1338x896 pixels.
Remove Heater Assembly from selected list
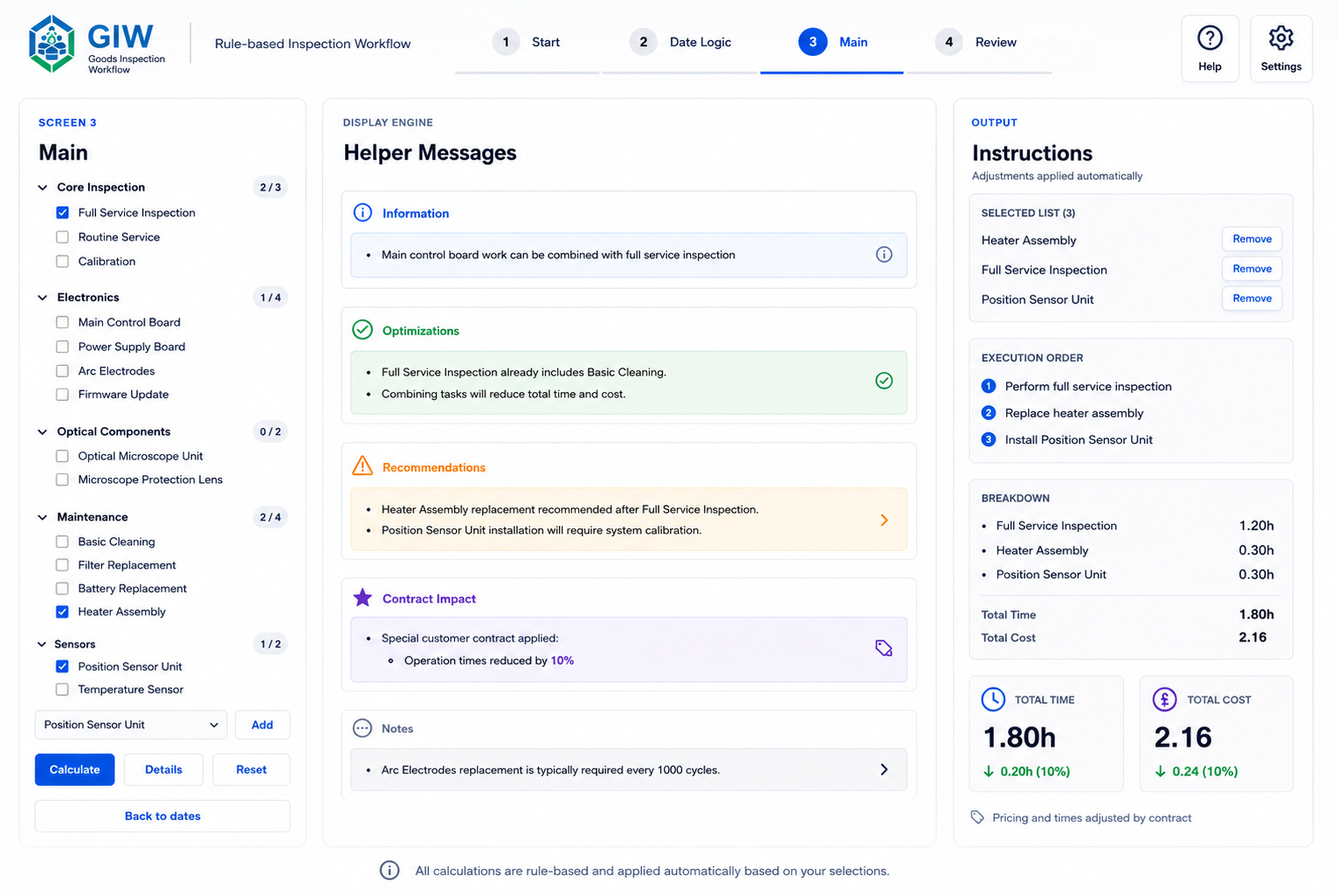point(1252,239)
